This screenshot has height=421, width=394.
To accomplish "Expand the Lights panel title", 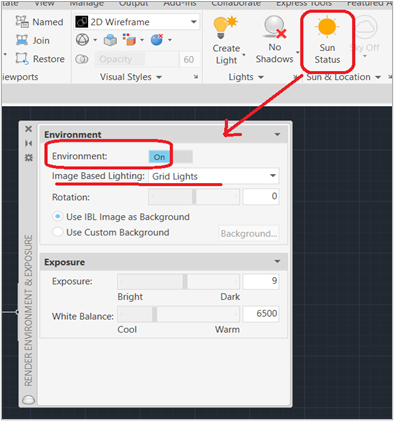I will [246, 77].
